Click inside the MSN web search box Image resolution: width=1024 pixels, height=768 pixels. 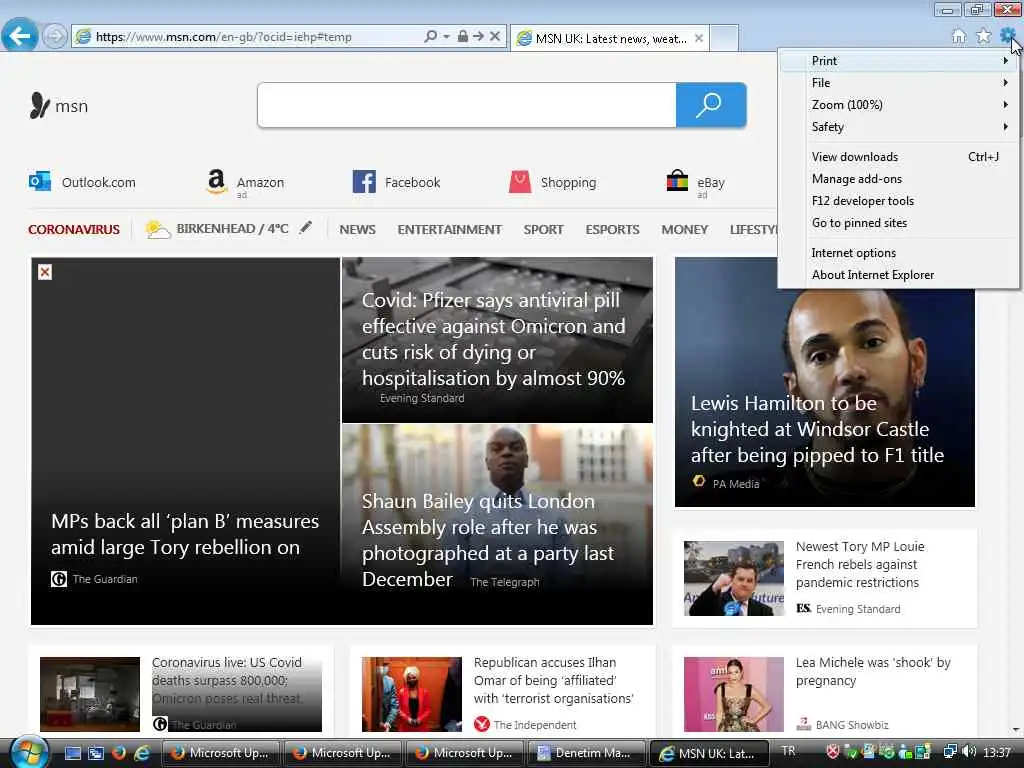point(467,105)
